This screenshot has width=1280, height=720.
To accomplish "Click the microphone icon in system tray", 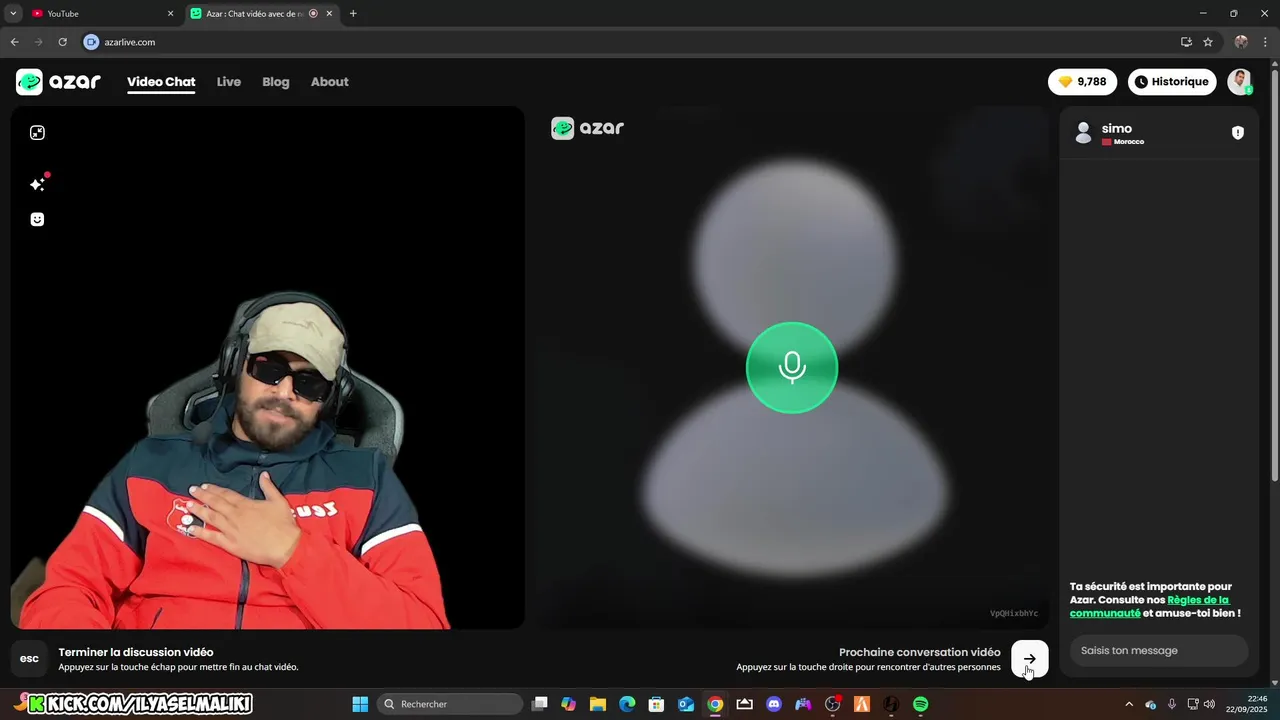I will click(1172, 704).
